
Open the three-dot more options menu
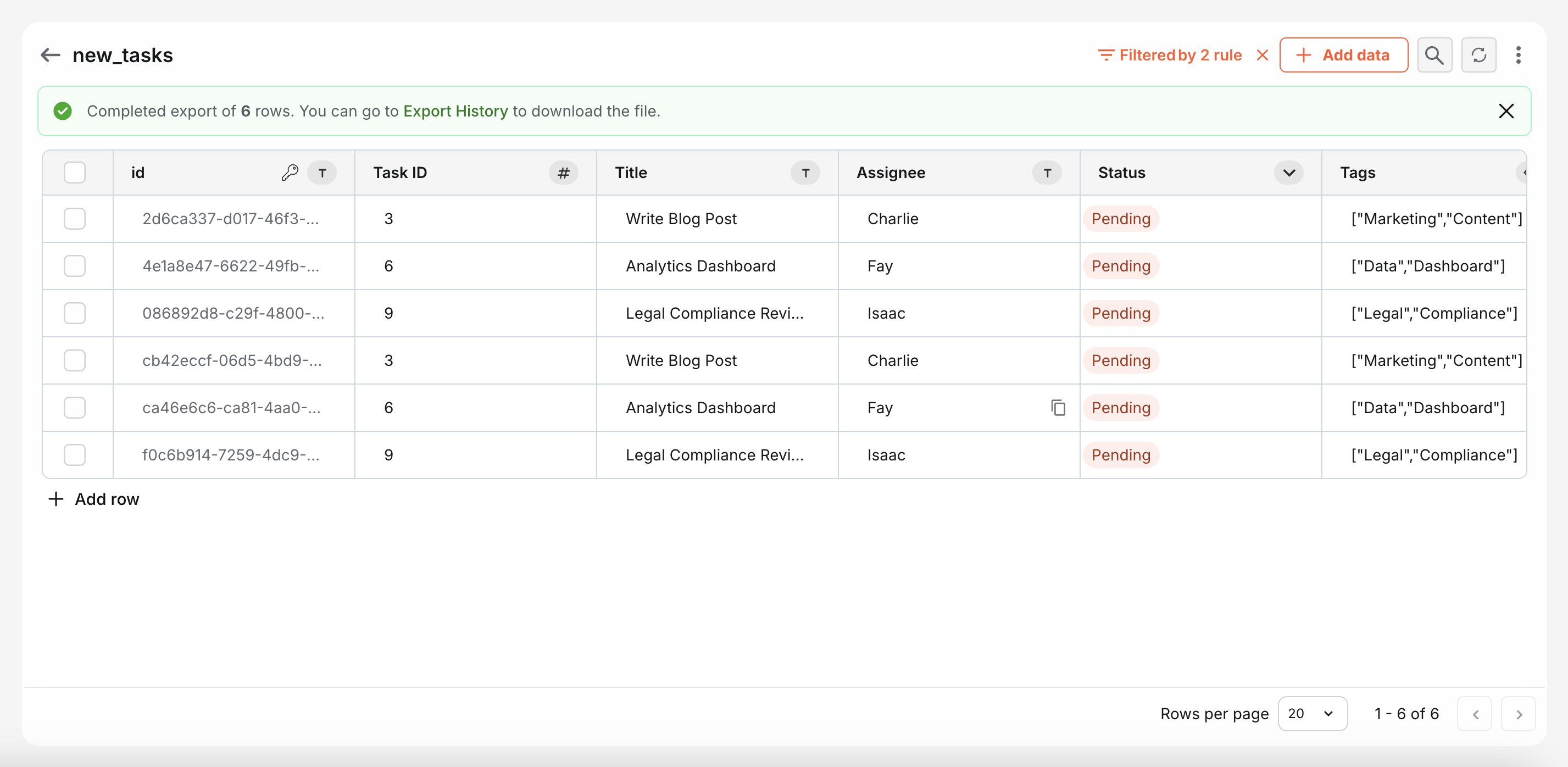[x=1518, y=55]
